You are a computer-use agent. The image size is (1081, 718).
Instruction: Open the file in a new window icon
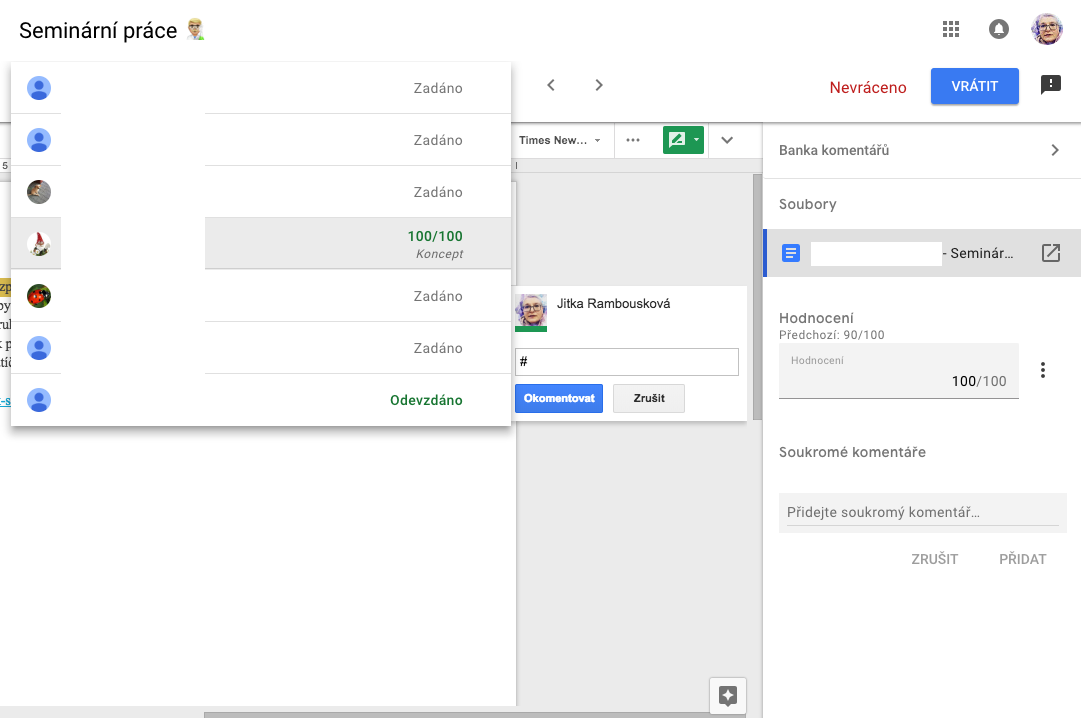(1050, 253)
